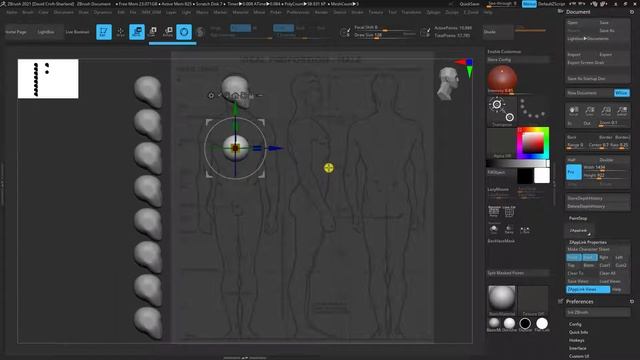Click the red material sphere

(x=502, y=79)
